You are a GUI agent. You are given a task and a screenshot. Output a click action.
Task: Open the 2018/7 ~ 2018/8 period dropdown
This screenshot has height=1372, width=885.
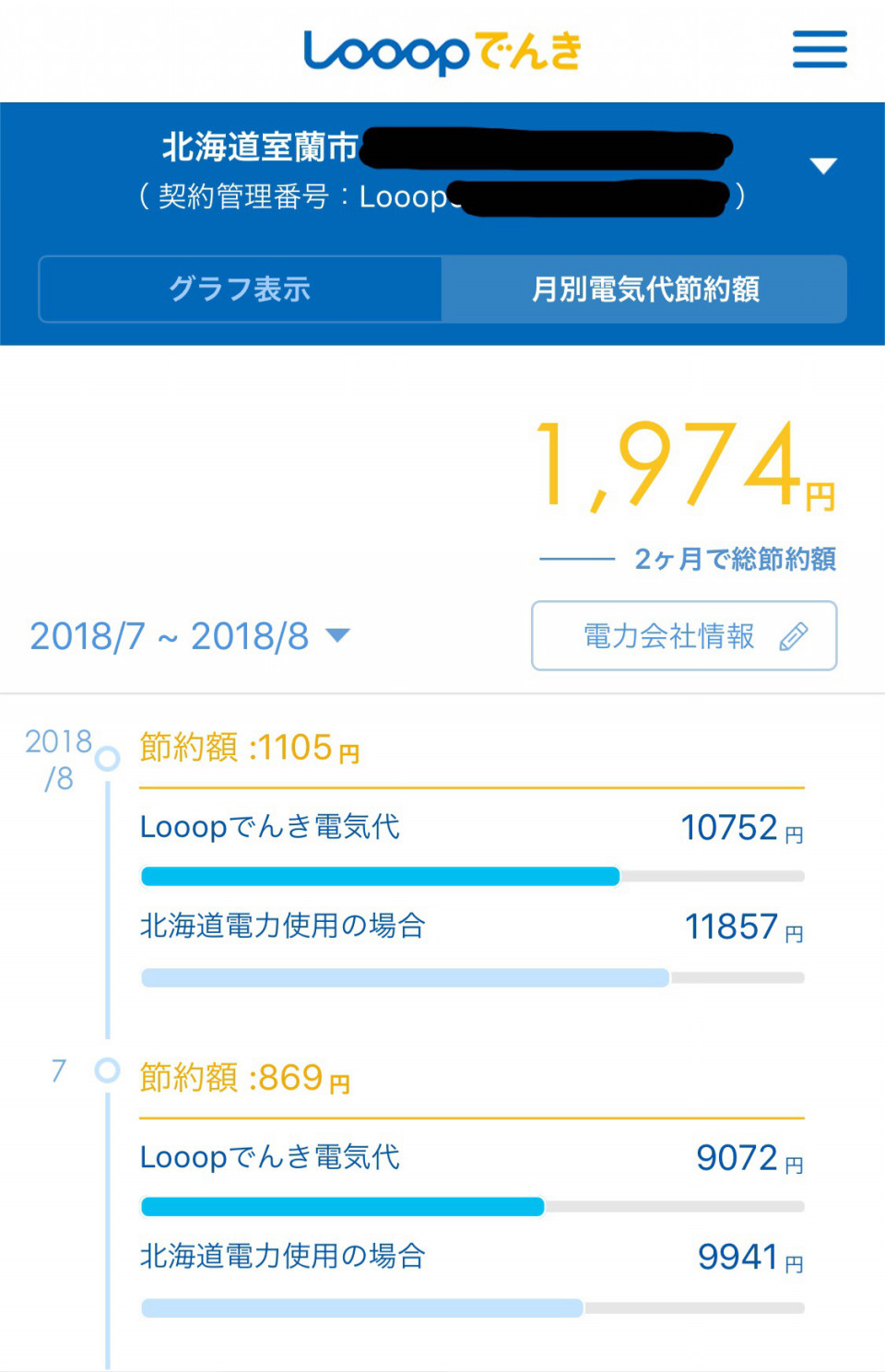click(190, 636)
